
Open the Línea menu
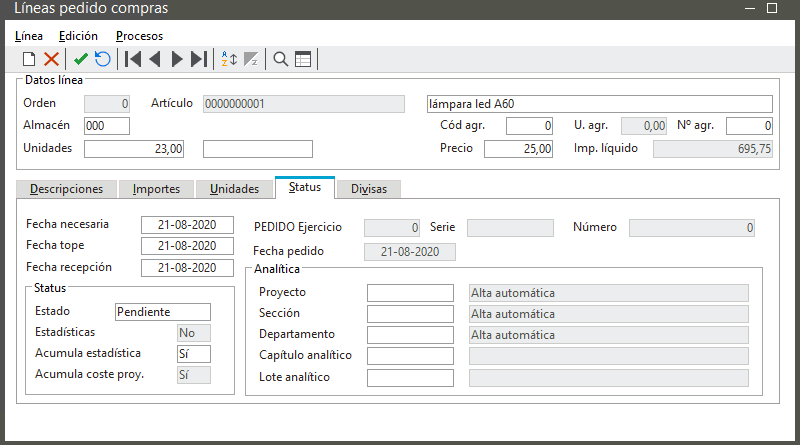(29, 36)
